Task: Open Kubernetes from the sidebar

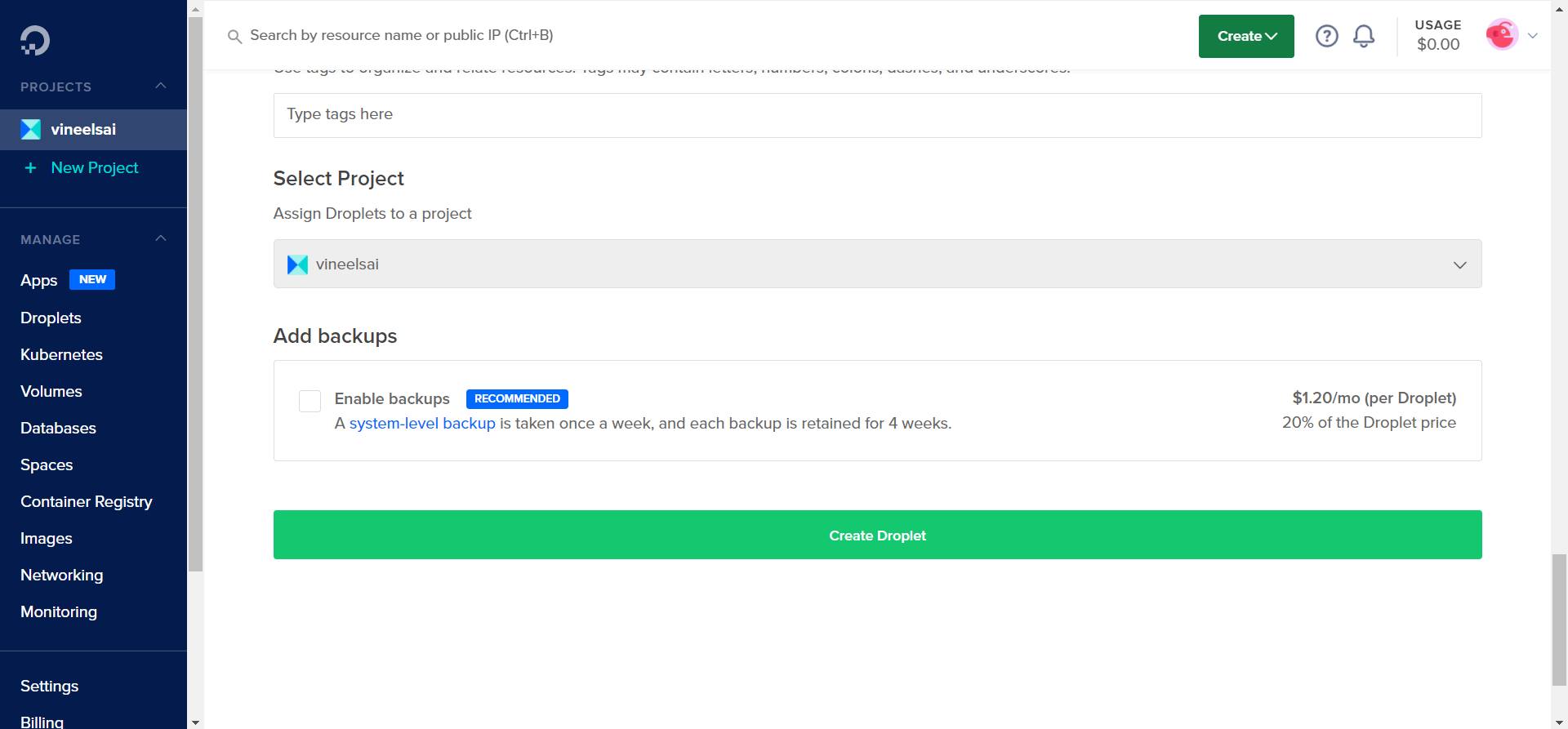Action: [x=61, y=354]
